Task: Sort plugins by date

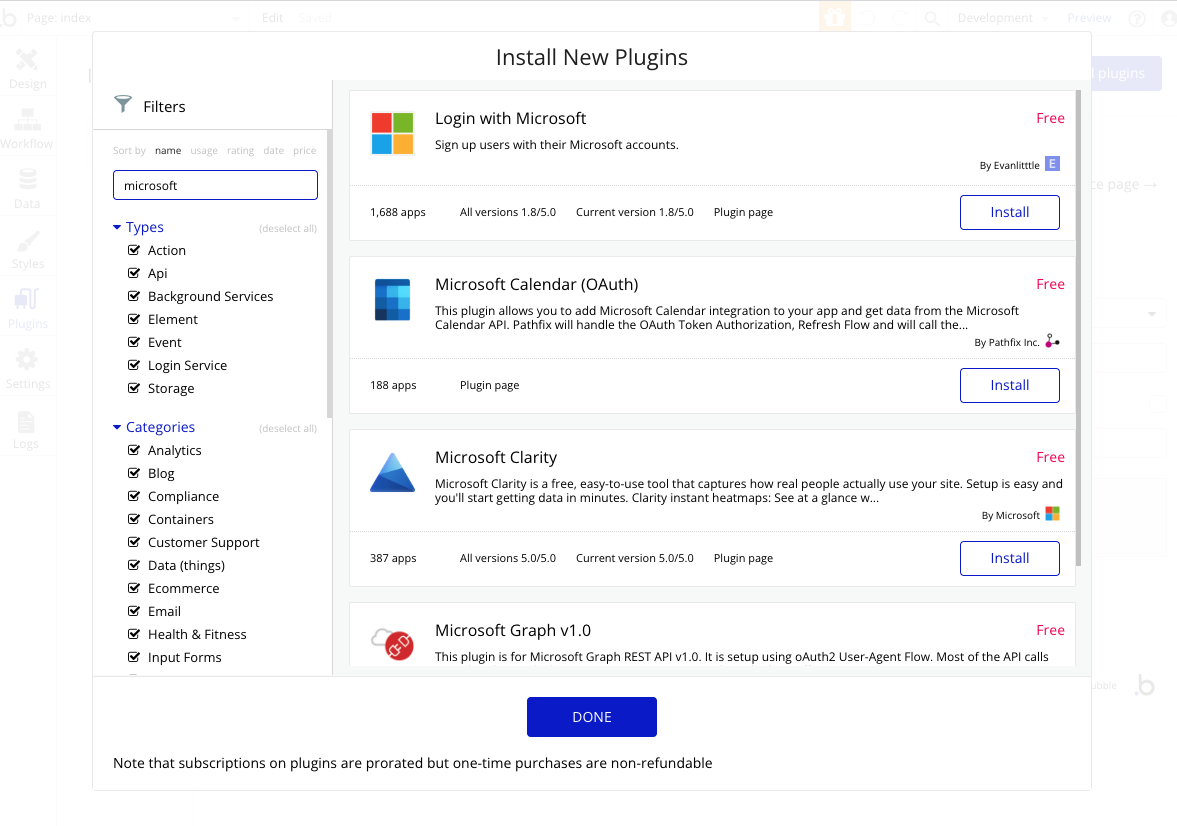Action: click(274, 150)
